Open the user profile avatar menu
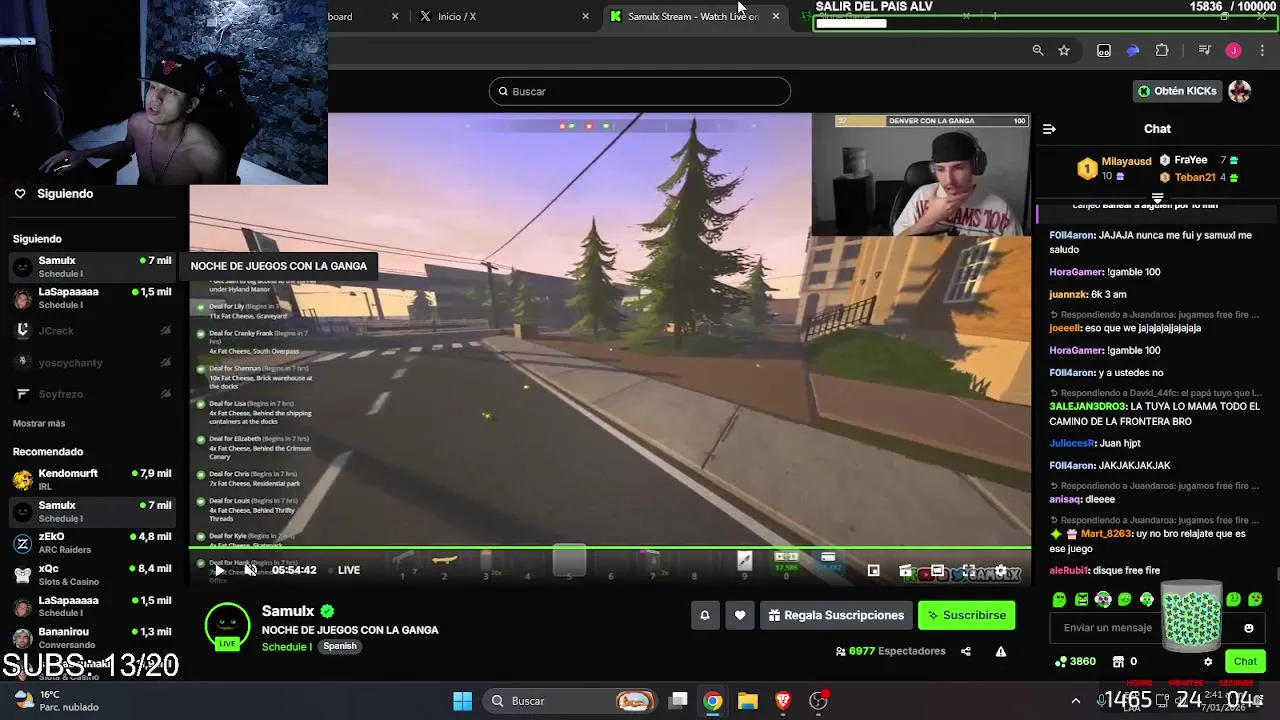This screenshot has width=1280, height=720. pos(1240,91)
